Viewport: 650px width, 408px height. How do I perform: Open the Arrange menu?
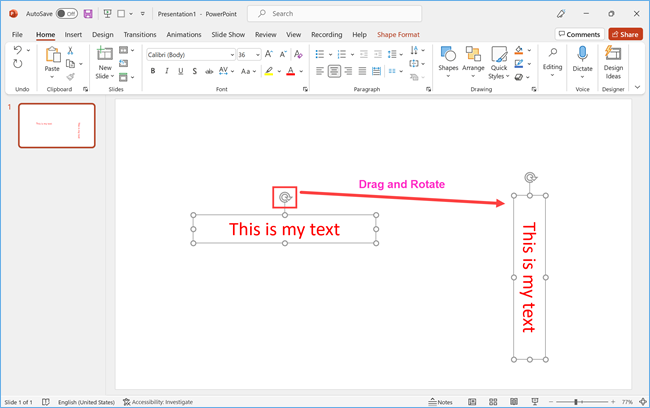(473, 58)
